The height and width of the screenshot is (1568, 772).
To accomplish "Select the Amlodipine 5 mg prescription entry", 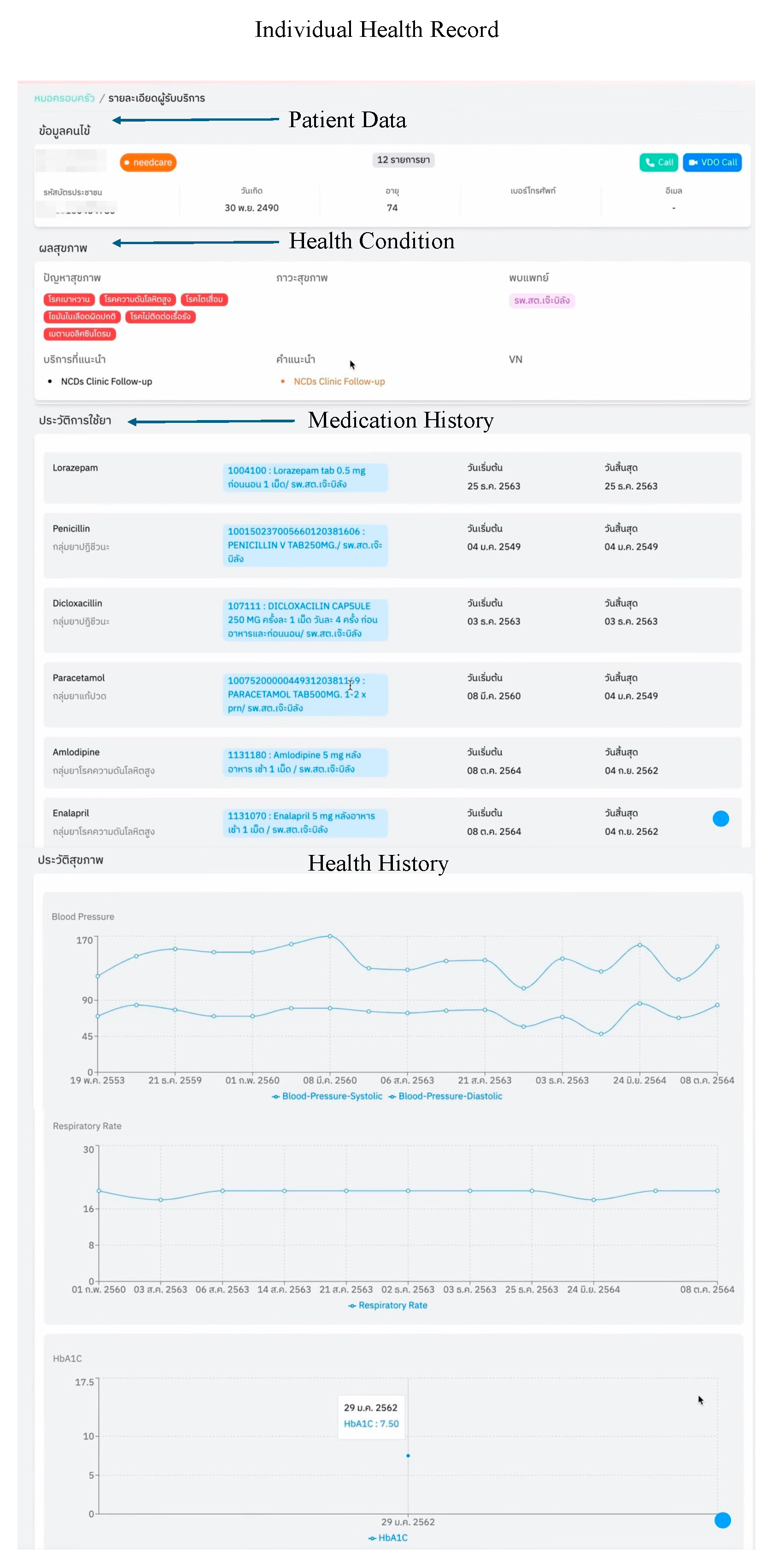I will click(x=305, y=762).
